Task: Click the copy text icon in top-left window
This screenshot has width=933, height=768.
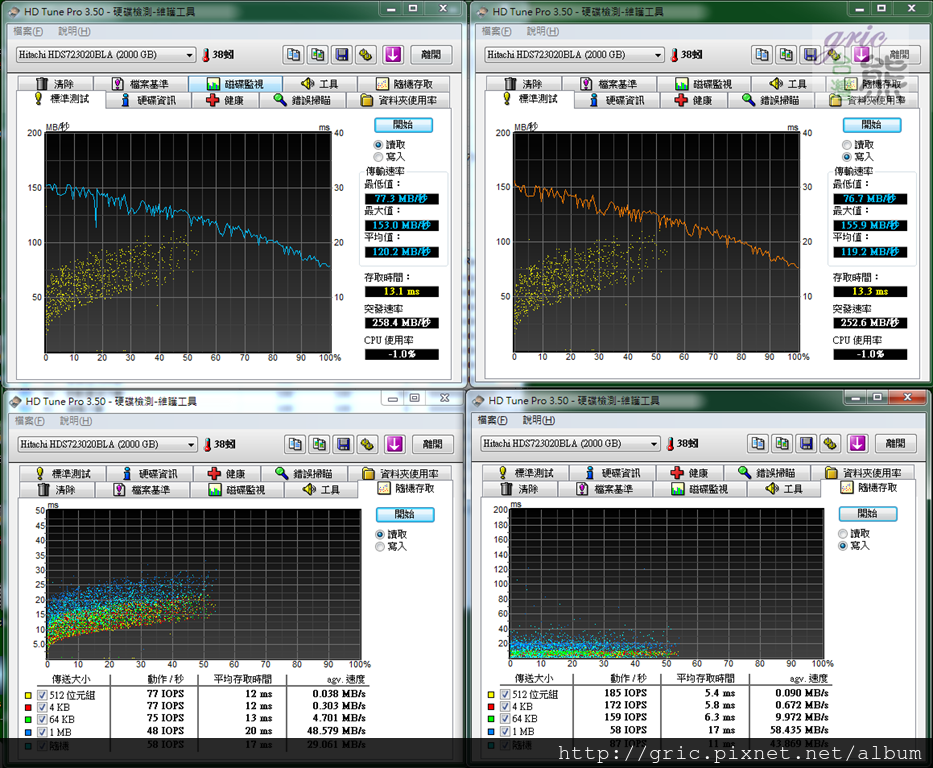Action: pos(294,55)
